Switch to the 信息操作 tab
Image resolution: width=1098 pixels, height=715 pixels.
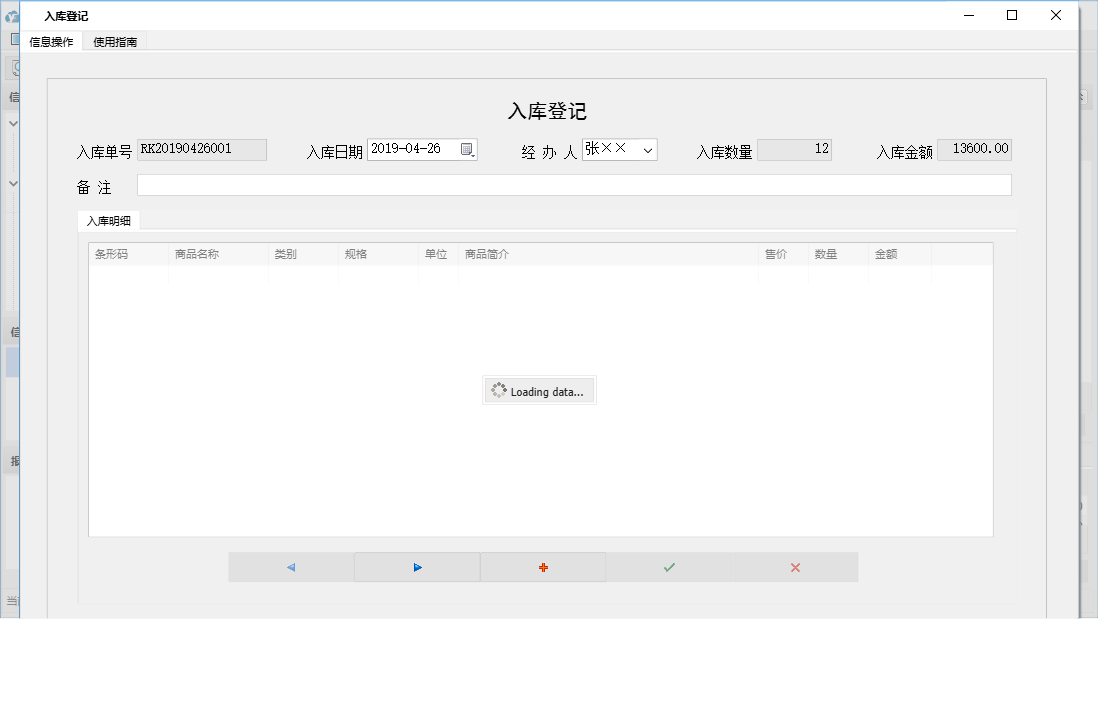click(51, 42)
